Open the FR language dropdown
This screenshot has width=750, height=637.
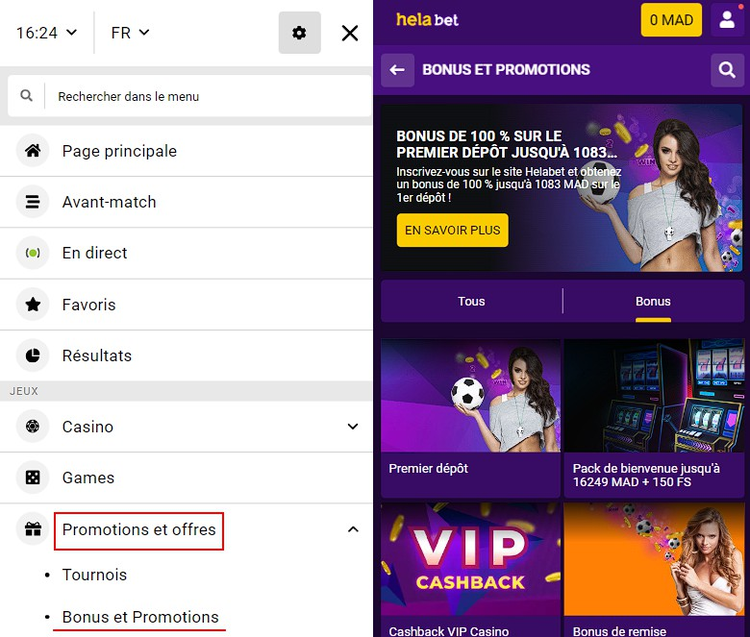click(x=130, y=33)
